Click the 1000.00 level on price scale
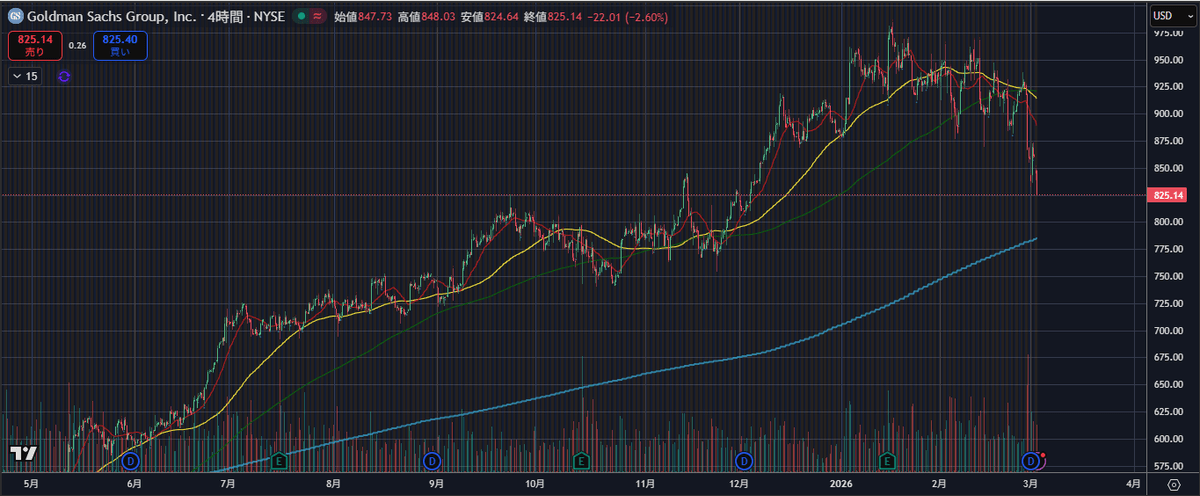The image size is (1200, 496). (x=1168, y=9)
